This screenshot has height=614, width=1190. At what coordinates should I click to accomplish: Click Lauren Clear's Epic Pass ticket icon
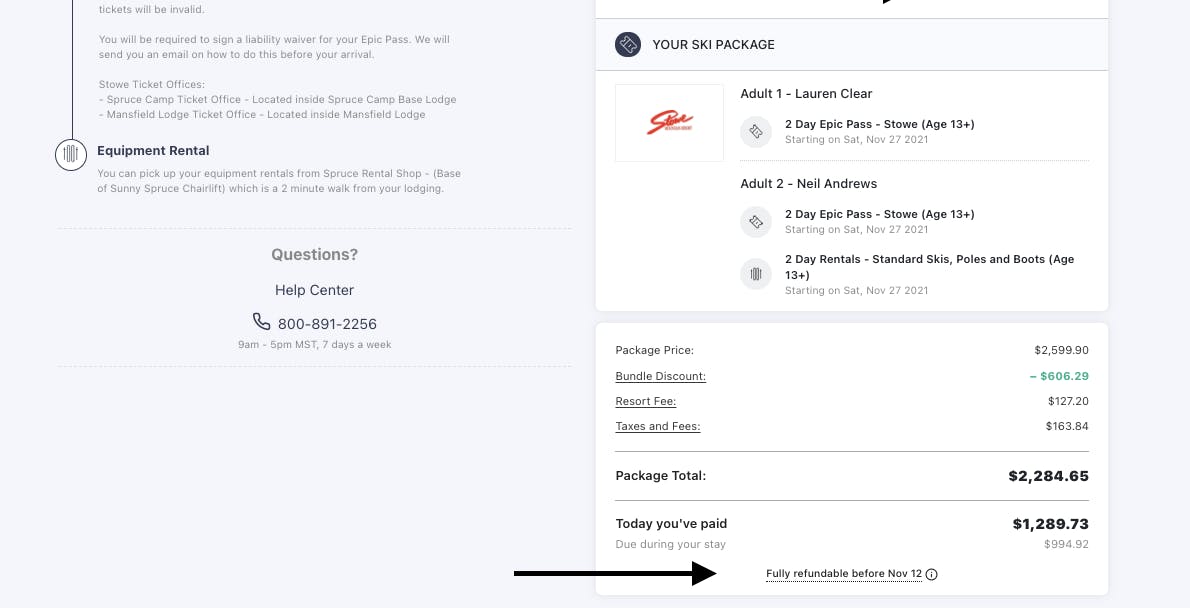click(x=756, y=132)
